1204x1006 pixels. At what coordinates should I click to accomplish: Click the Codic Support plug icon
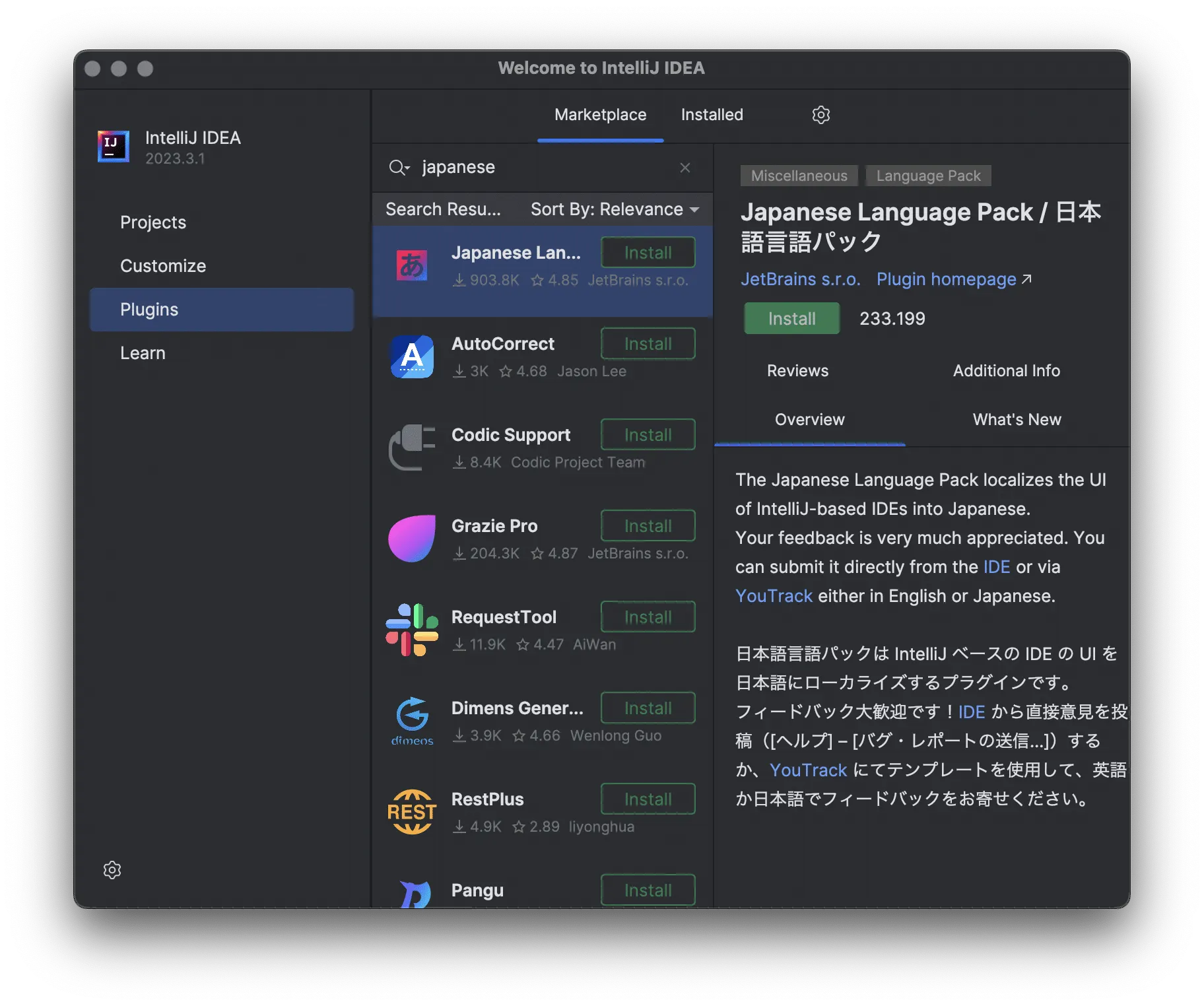point(412,448)
